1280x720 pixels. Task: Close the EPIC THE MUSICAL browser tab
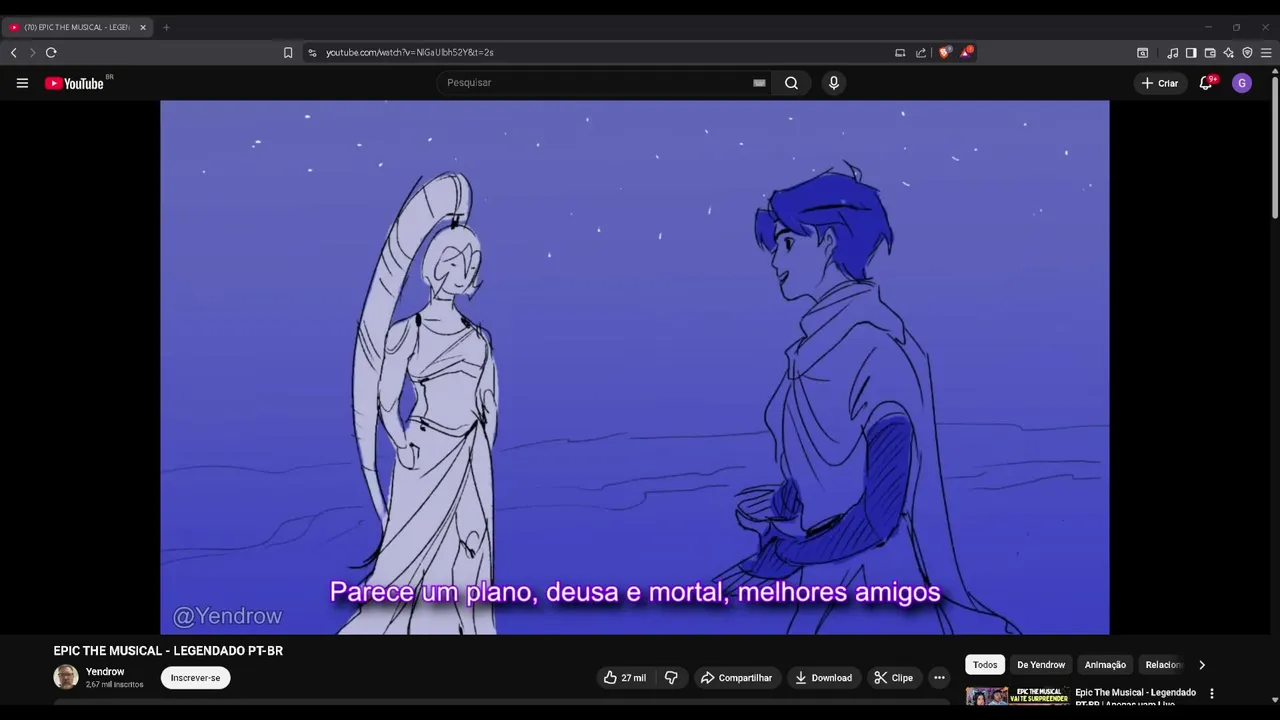point(142,27)
